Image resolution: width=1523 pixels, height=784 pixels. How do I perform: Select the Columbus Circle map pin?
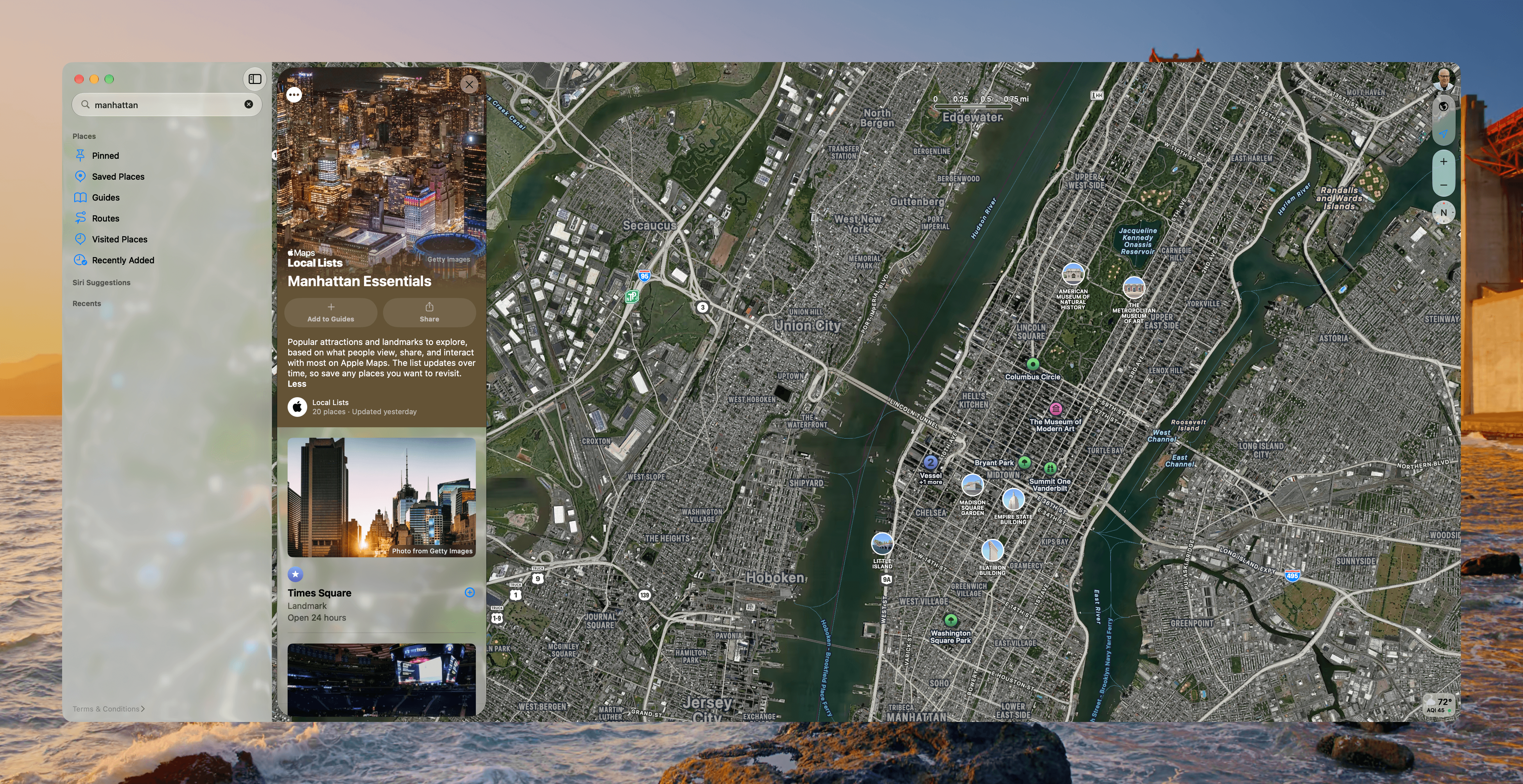coord(1033,364)
